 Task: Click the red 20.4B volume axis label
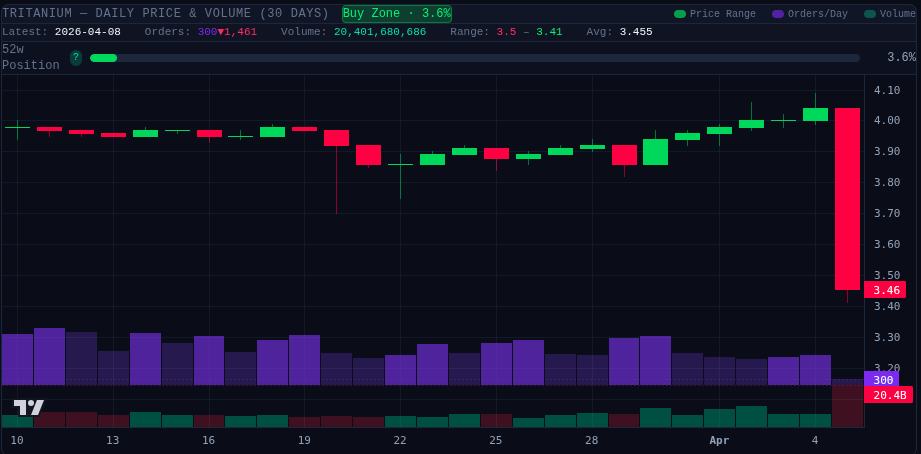click(x=888, y=395)
